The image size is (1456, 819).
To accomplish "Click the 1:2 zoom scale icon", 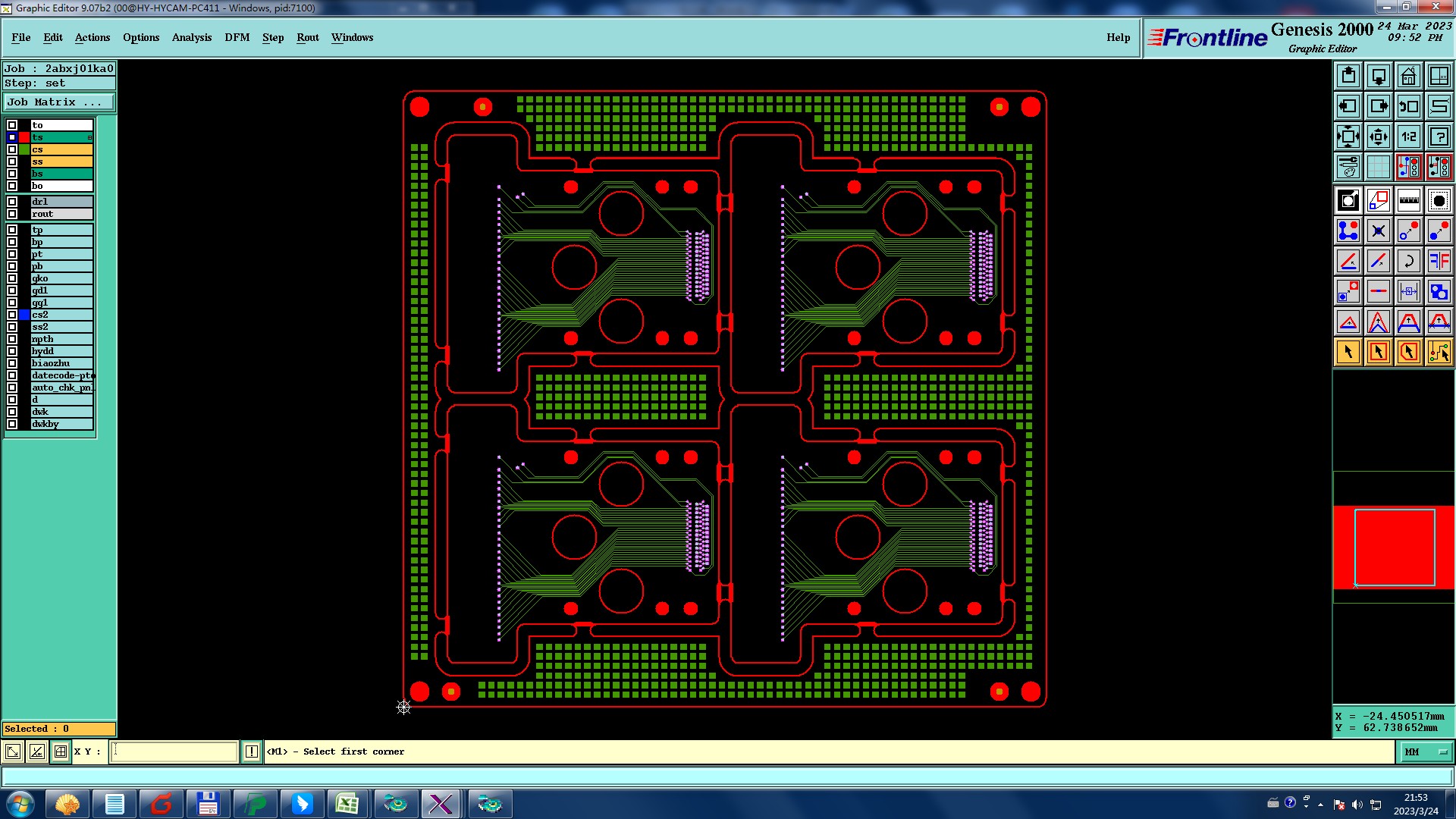I will [1408, 136].
